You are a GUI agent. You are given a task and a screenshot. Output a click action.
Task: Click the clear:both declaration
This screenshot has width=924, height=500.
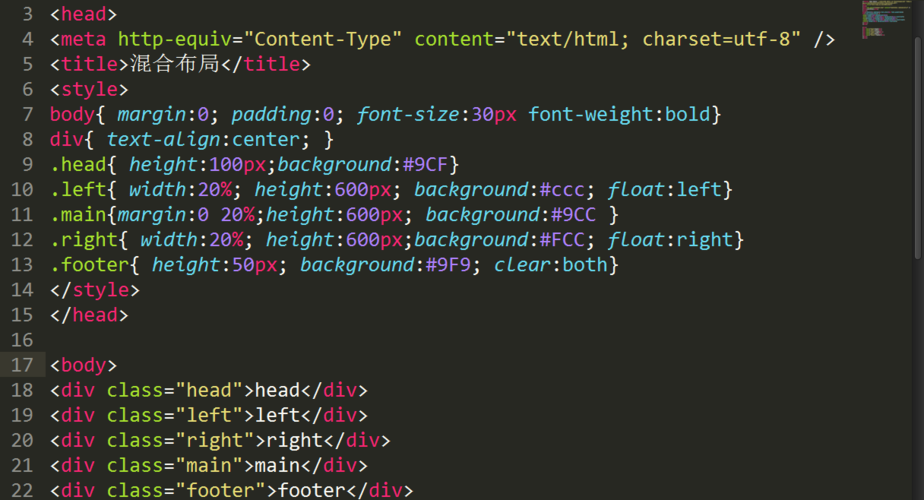pyautogui.click(x=551, y=264)
